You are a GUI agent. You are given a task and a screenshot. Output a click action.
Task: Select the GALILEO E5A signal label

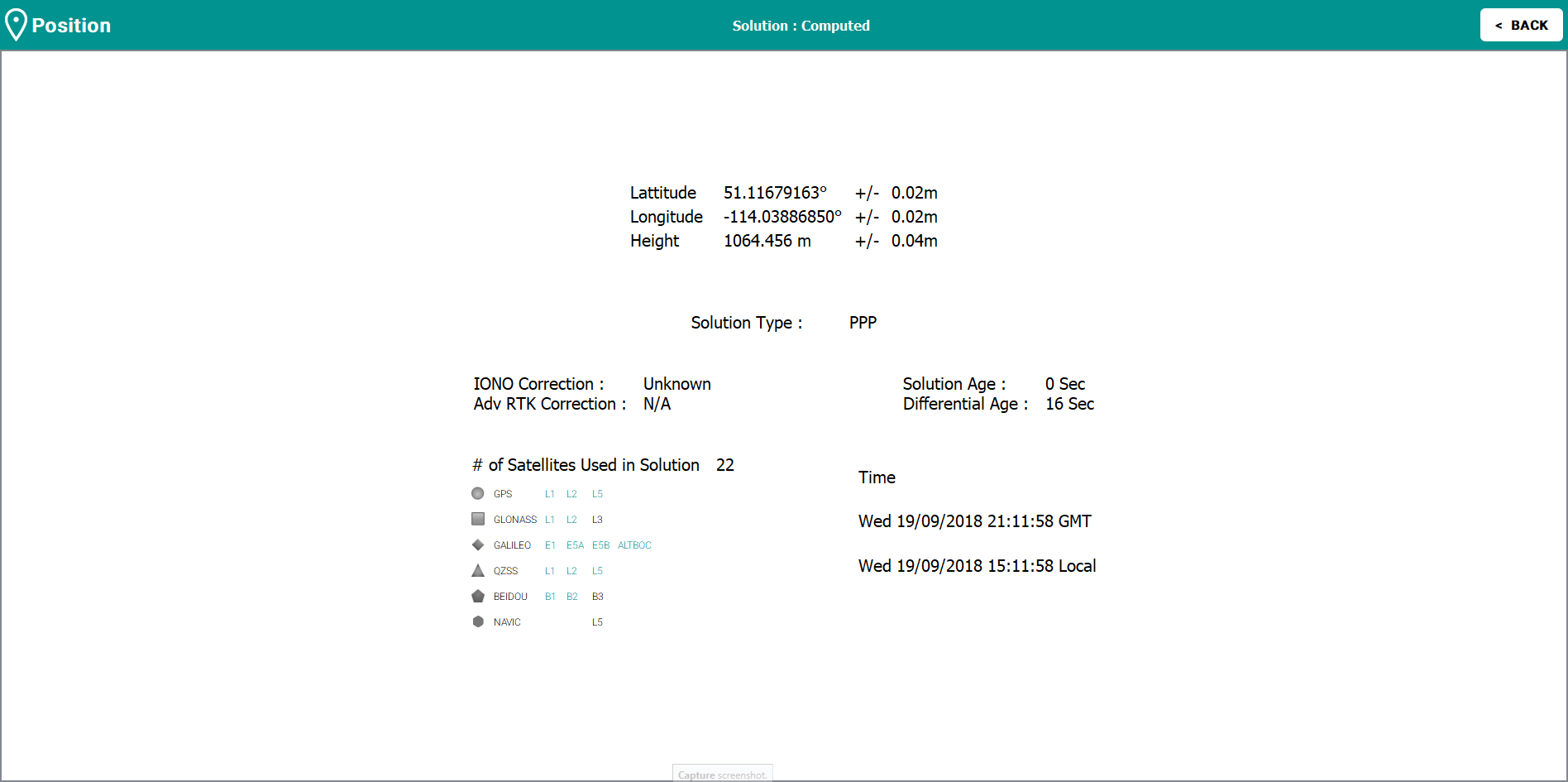pyautogui.click(x=575, y=545)
